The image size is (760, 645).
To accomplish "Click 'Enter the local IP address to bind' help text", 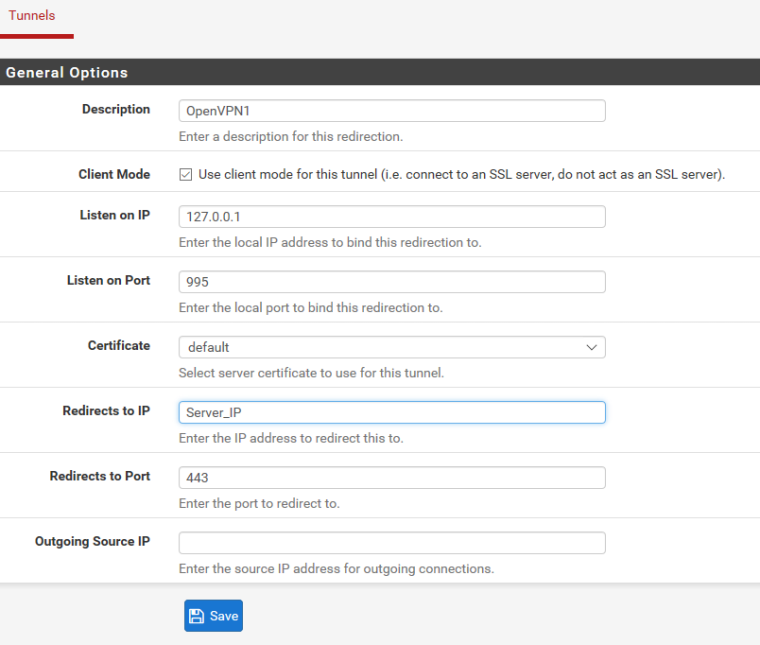I will 330,242.
